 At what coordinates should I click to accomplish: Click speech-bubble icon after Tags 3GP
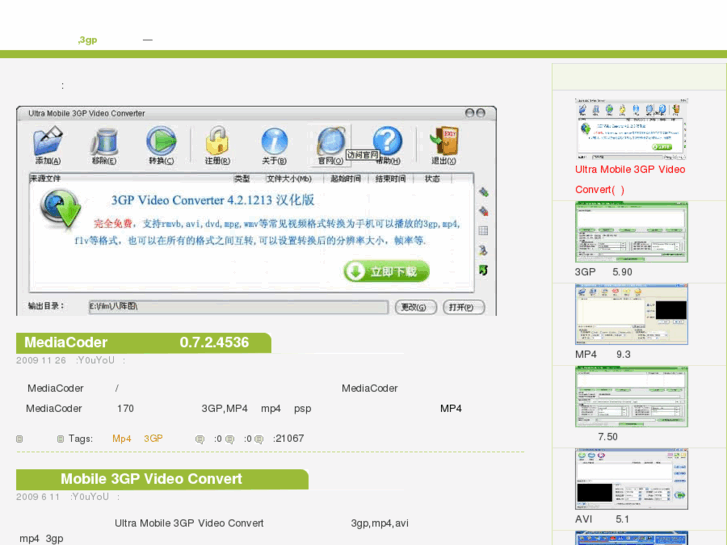click(200, 439)
